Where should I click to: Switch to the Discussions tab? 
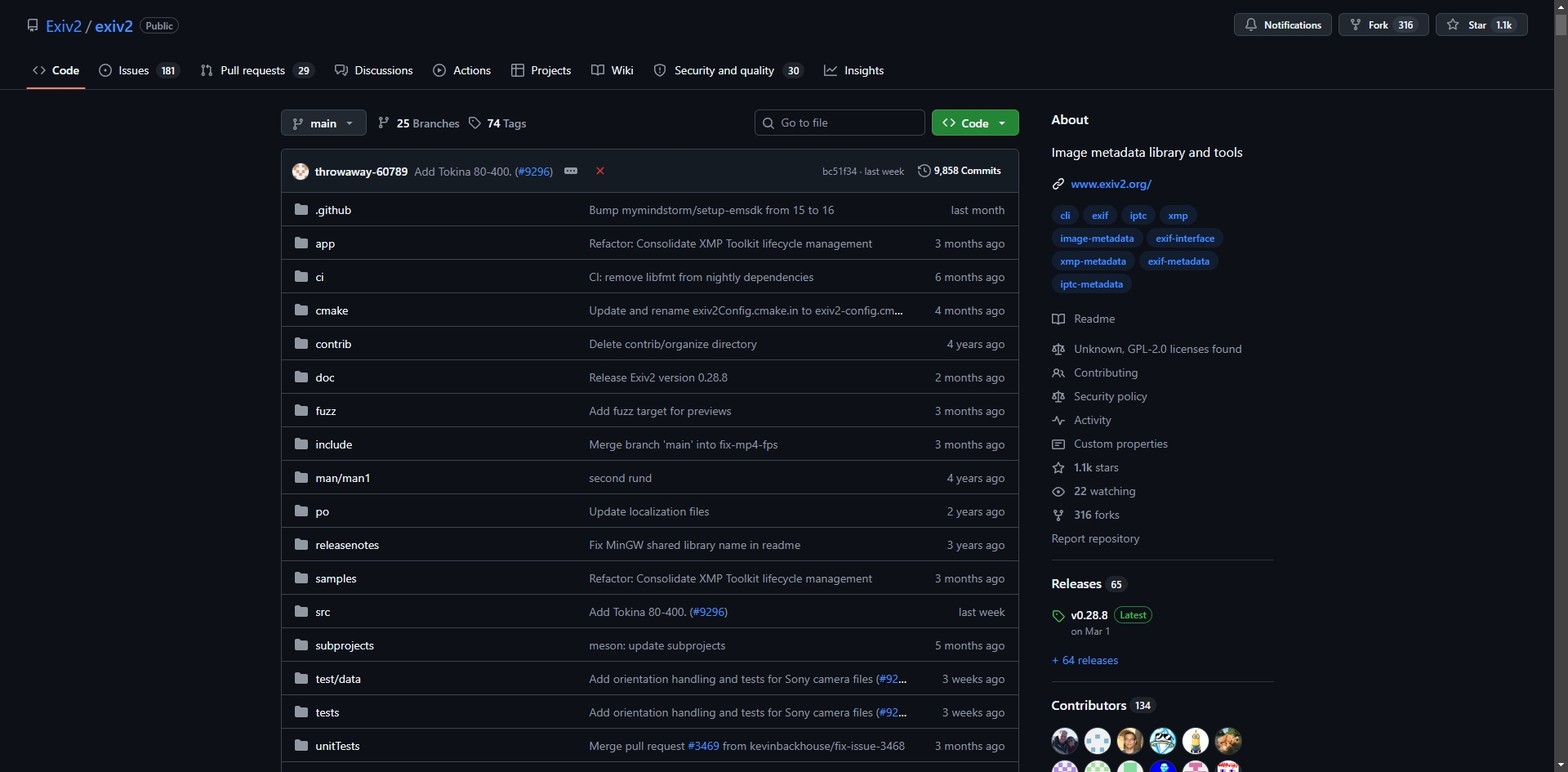pos(374,70)
